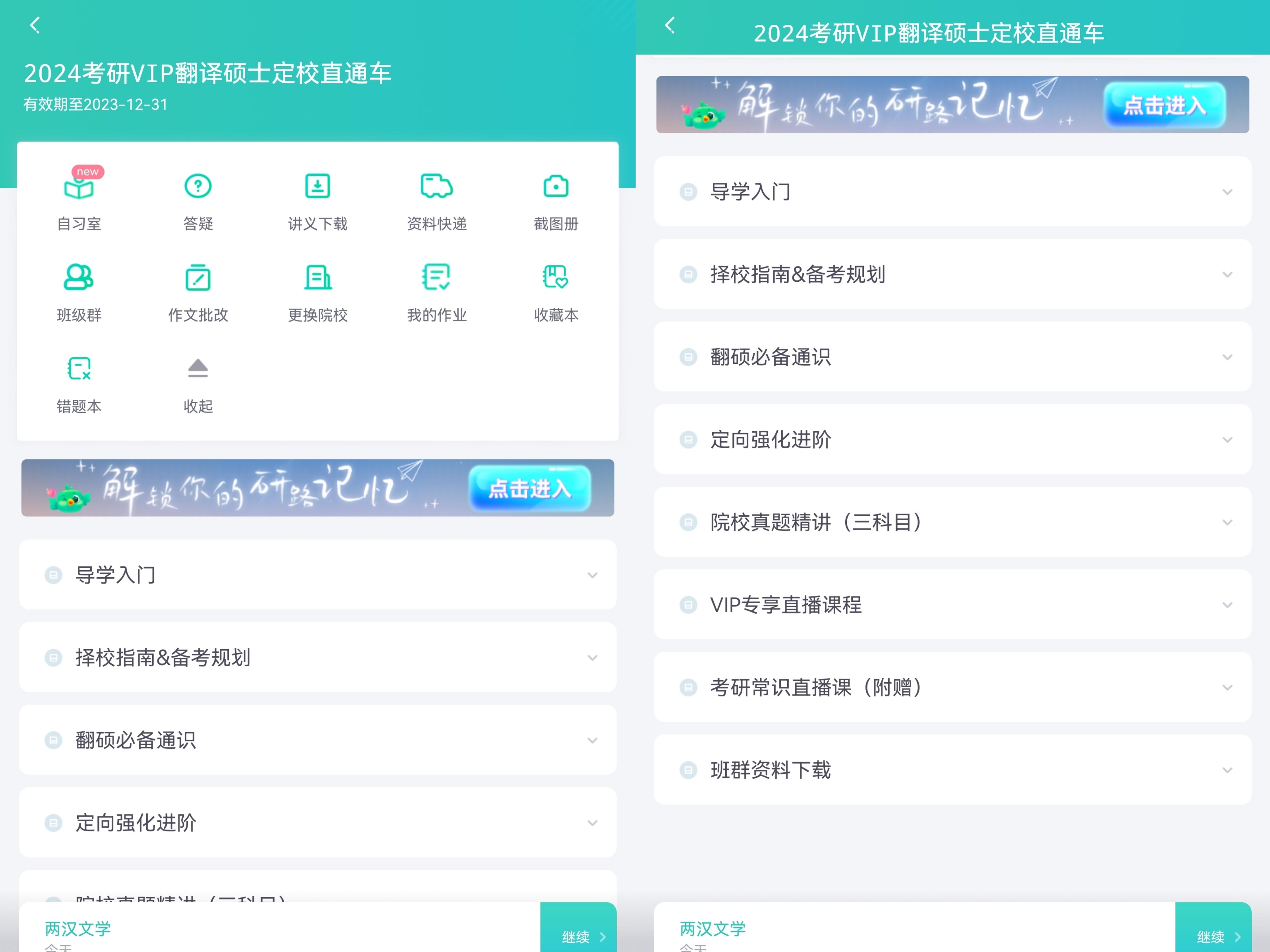
Task: Click 院校真题精讲 circle icon on right screen
Action: 688,522
